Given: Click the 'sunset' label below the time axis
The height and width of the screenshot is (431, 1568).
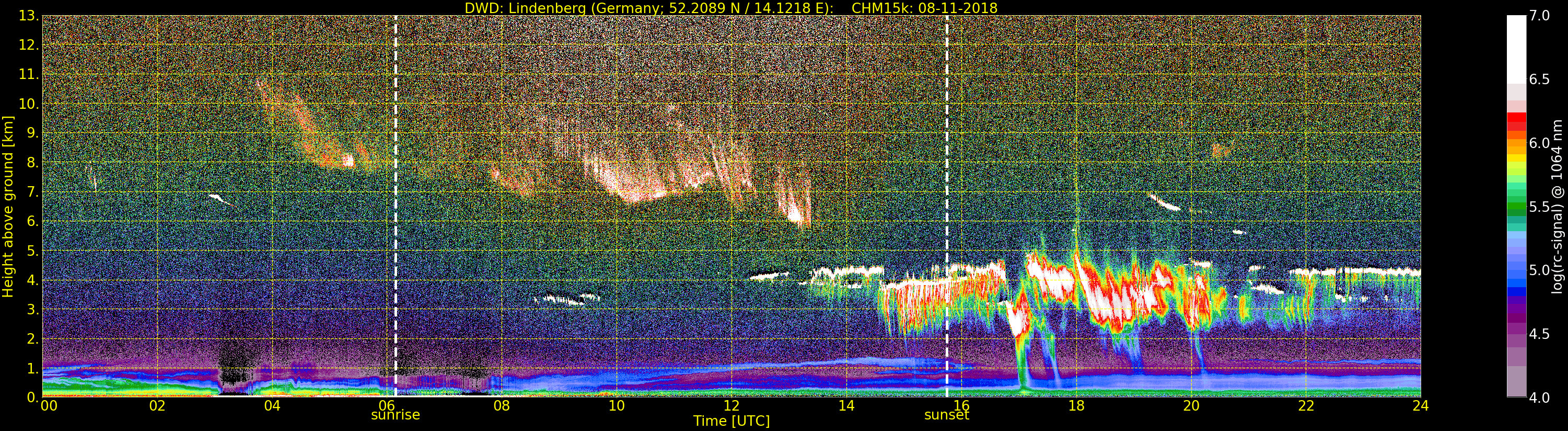Looking at the screenshot, I should [x=947, y=415].
